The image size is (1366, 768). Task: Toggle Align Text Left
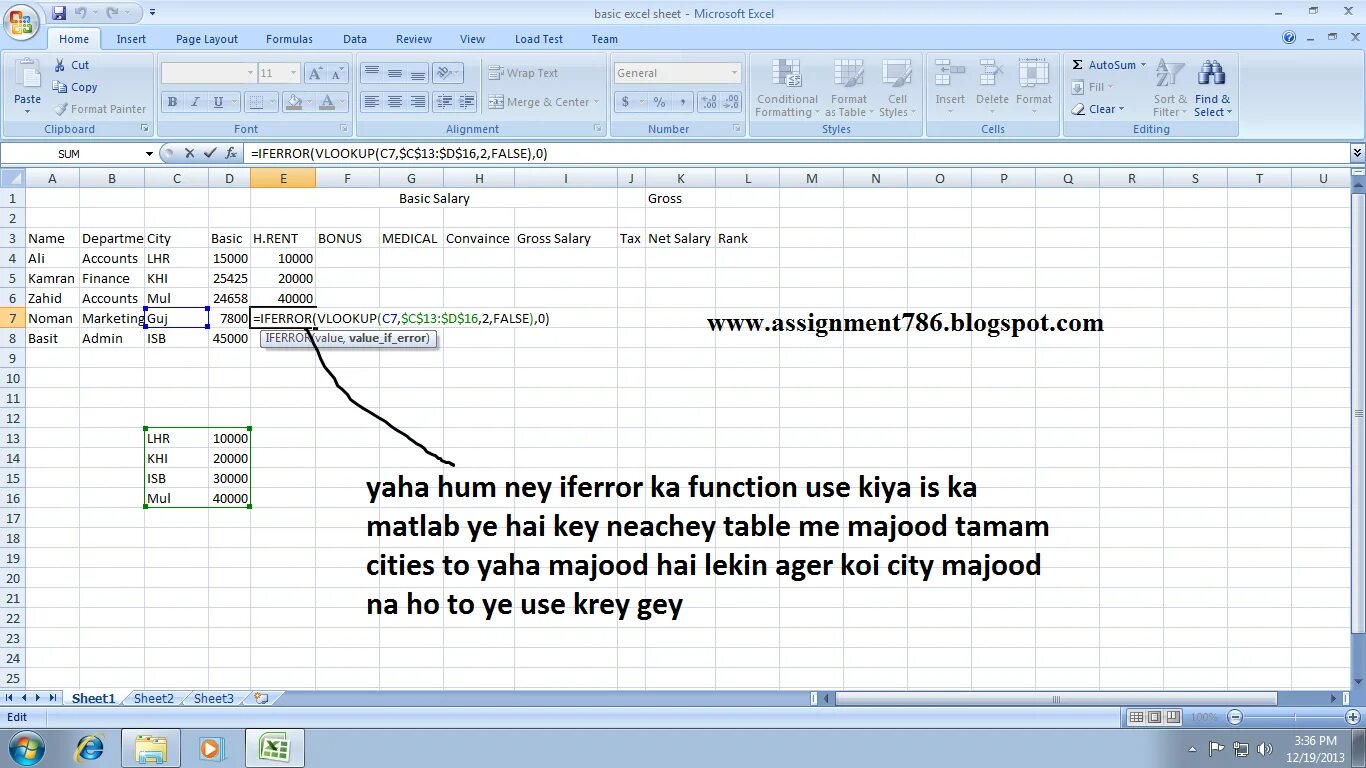tap(371, 102)
